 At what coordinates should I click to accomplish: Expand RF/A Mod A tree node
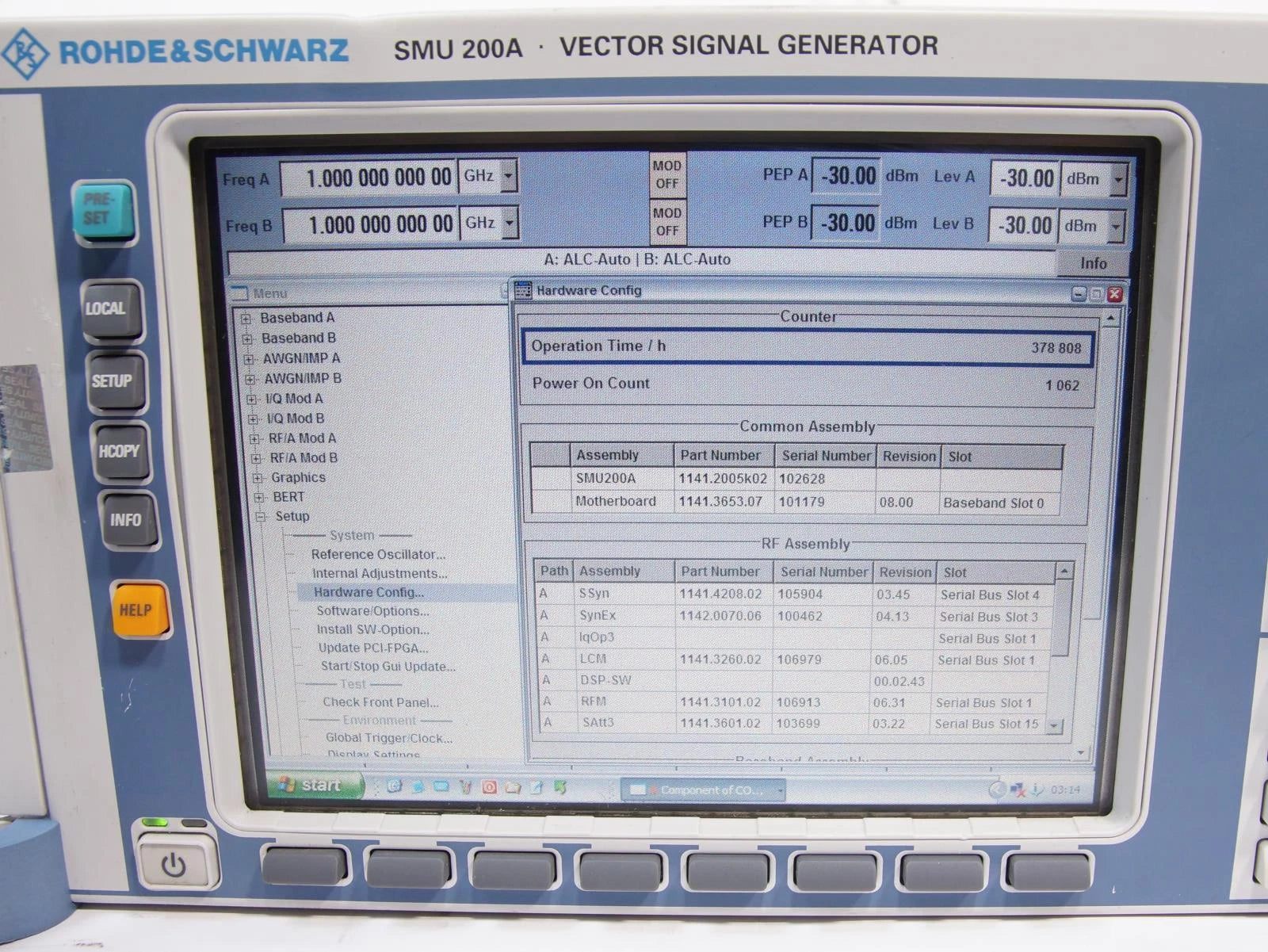point(254,439)
